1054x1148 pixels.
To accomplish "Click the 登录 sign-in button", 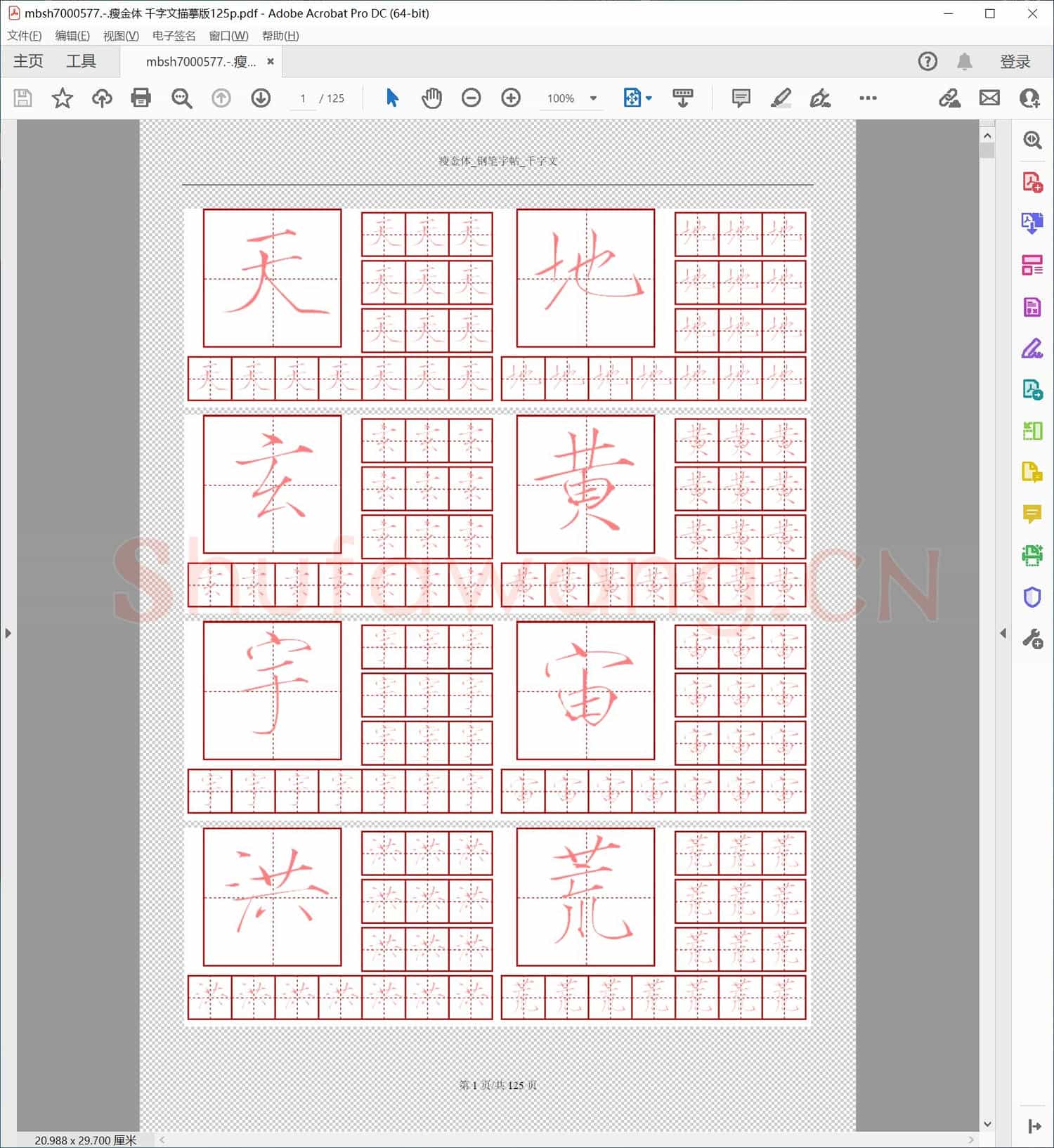I will tap(1015, 62).
